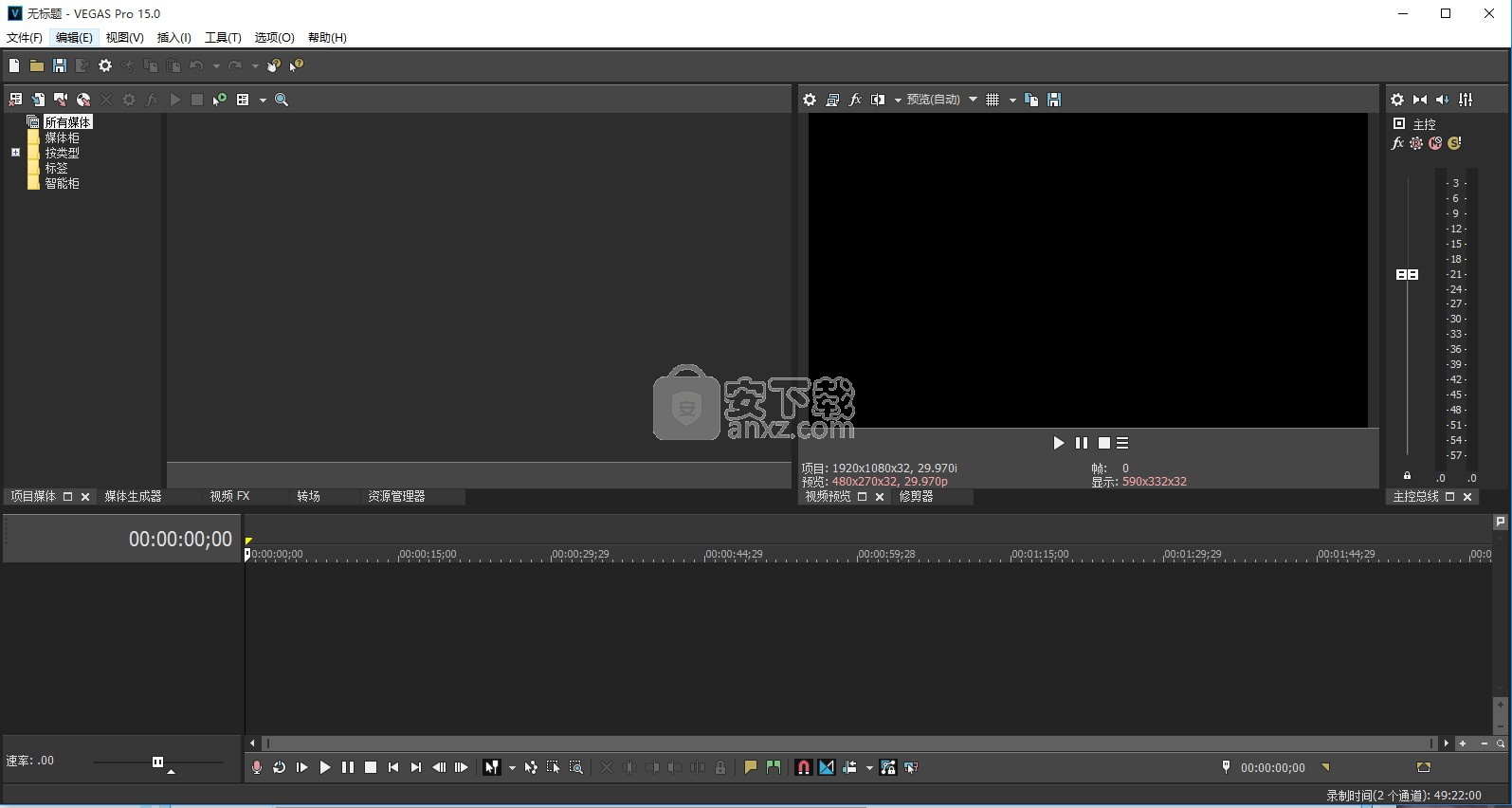The height and width of the screenshot is (808, 1512).
Task: Open auto ripple mode dropdown arrow
Action: coord(869,767)
